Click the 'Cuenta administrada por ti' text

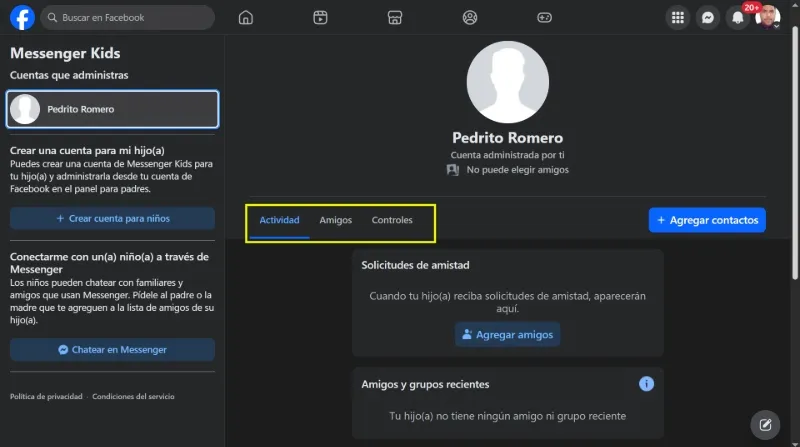pyautogui.click(x=507, y=155)
